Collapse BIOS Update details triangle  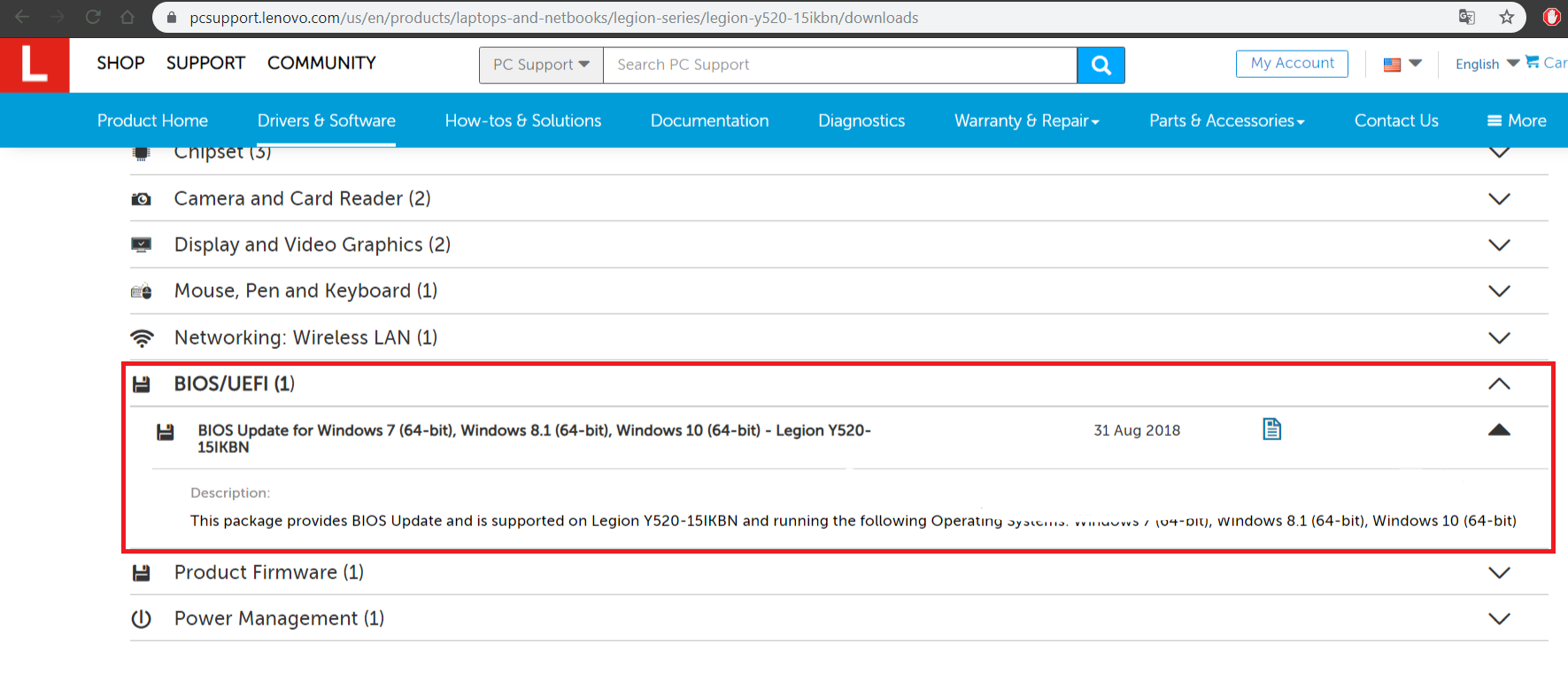[1499, 430]
